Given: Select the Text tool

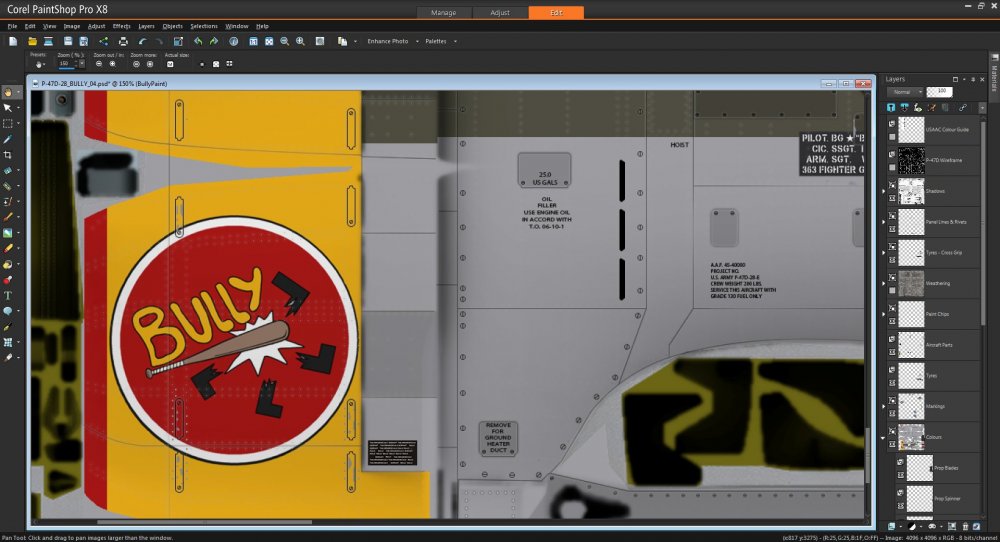Looking at the screenshot, I should coord(8,295).
